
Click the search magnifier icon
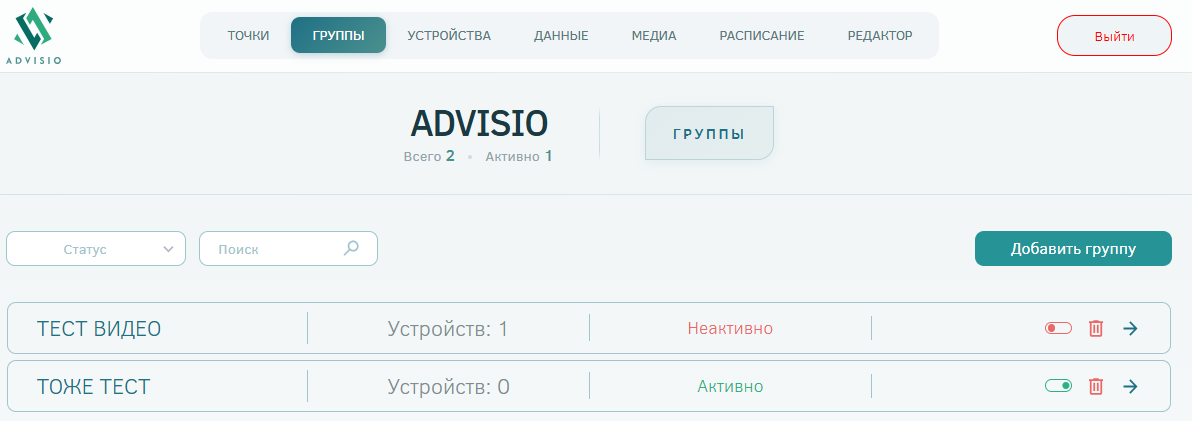click(351, 248)
